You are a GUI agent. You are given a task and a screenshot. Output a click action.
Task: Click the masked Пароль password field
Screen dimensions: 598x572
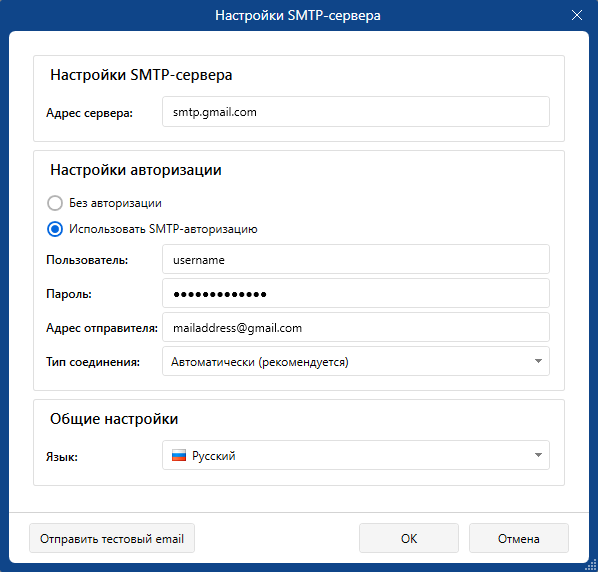pyautogui.click(x=356, y=293)
